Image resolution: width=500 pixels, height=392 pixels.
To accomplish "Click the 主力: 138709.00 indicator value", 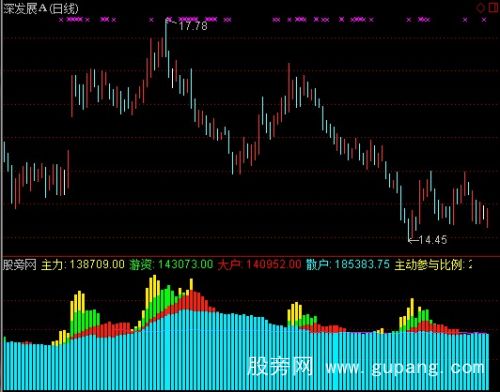I will 83,265.
